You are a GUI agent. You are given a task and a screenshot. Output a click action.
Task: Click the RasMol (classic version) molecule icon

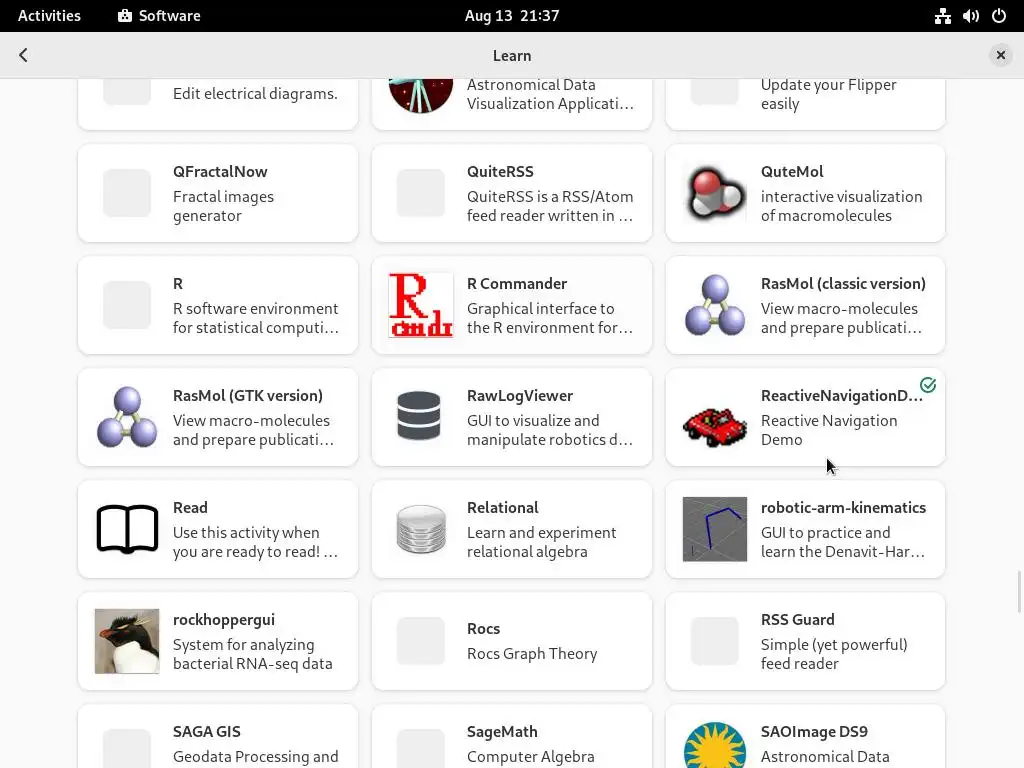click(714, 305)
